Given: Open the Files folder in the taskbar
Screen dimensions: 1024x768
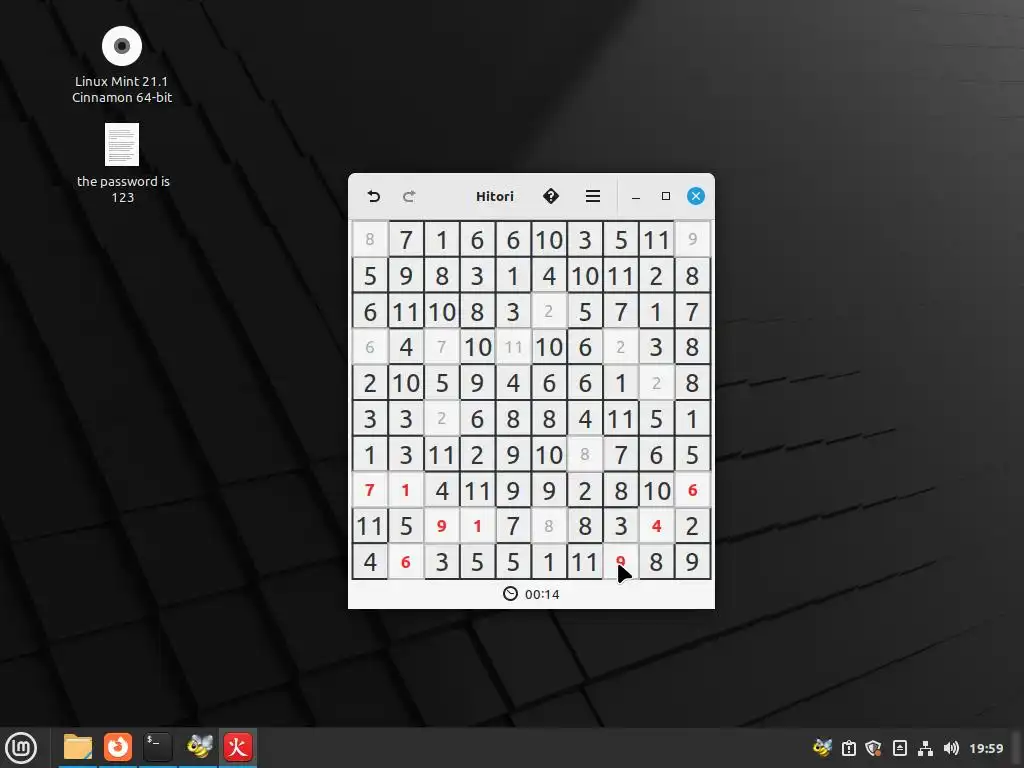Looking at the screenshot, I should coord(78,747).
